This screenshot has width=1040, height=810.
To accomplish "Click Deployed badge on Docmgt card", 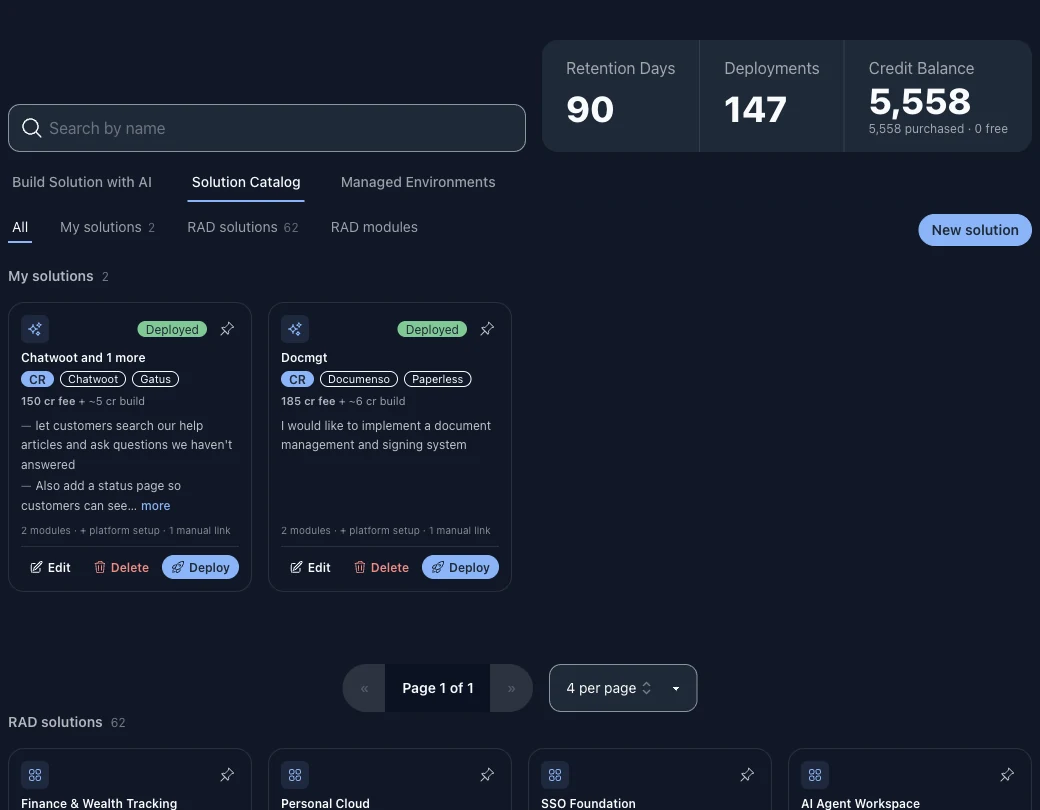I will tap(432, 329).
